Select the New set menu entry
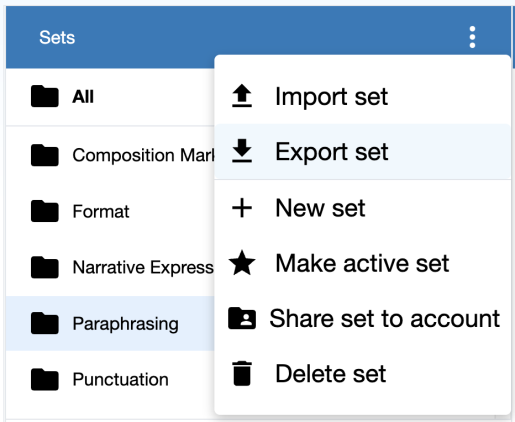 tap(363, 208)
